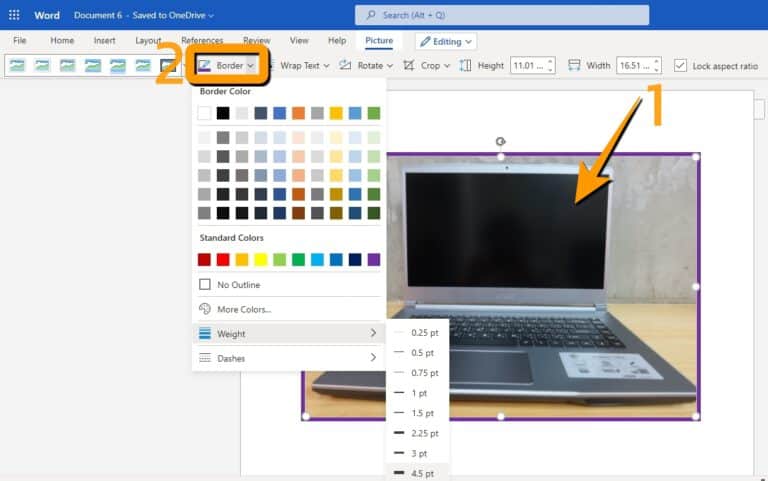Choose 4.5 pt border weight
768x481 pixels.
(418, 473)
